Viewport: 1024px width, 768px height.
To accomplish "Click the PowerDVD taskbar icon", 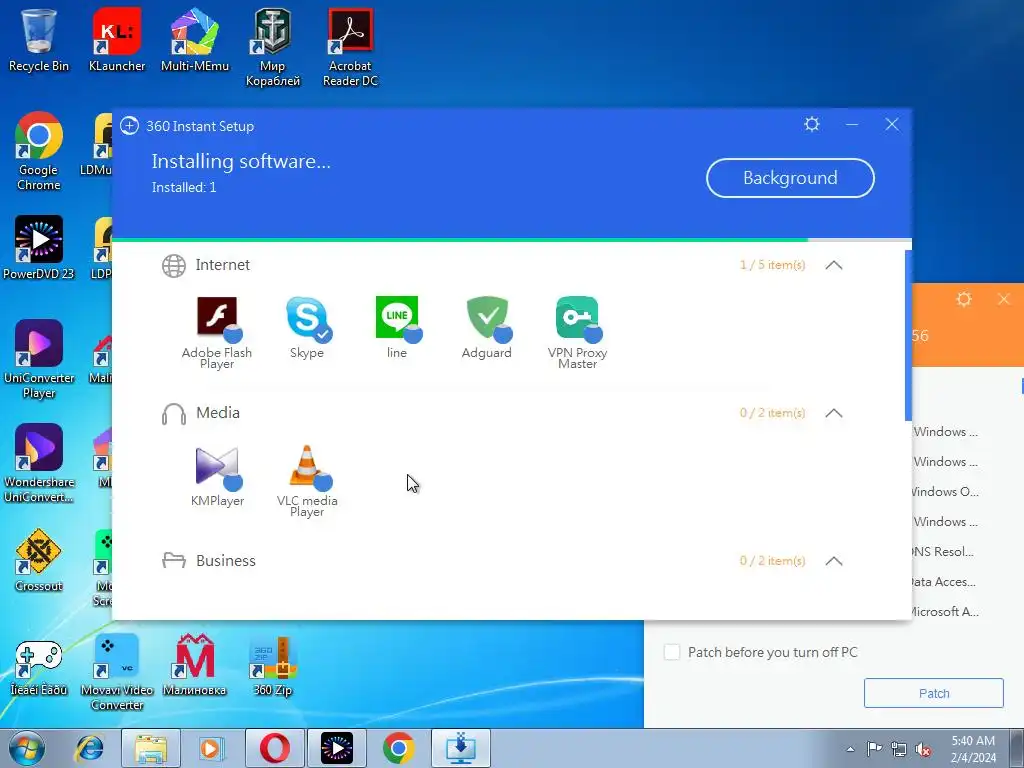I will [337, 748].
